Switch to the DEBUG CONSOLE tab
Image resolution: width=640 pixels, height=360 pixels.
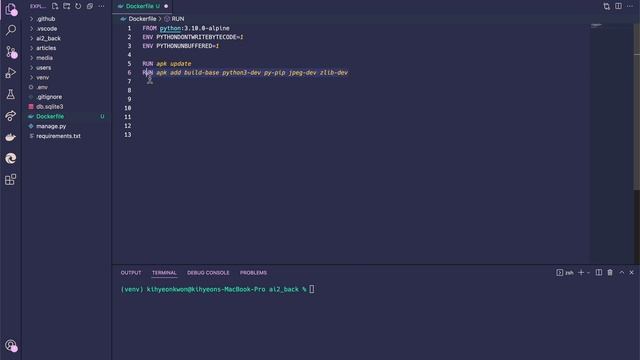coord(208,273)
